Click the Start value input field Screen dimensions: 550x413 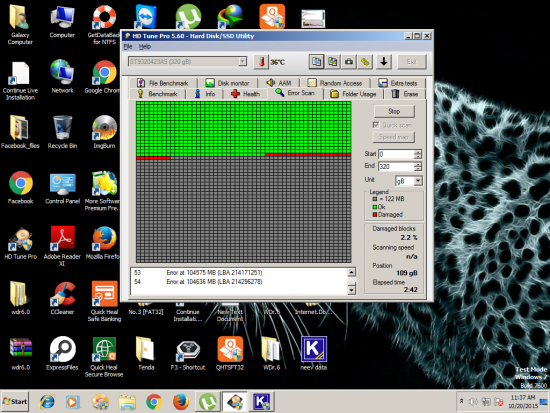[x=396, y=154]
